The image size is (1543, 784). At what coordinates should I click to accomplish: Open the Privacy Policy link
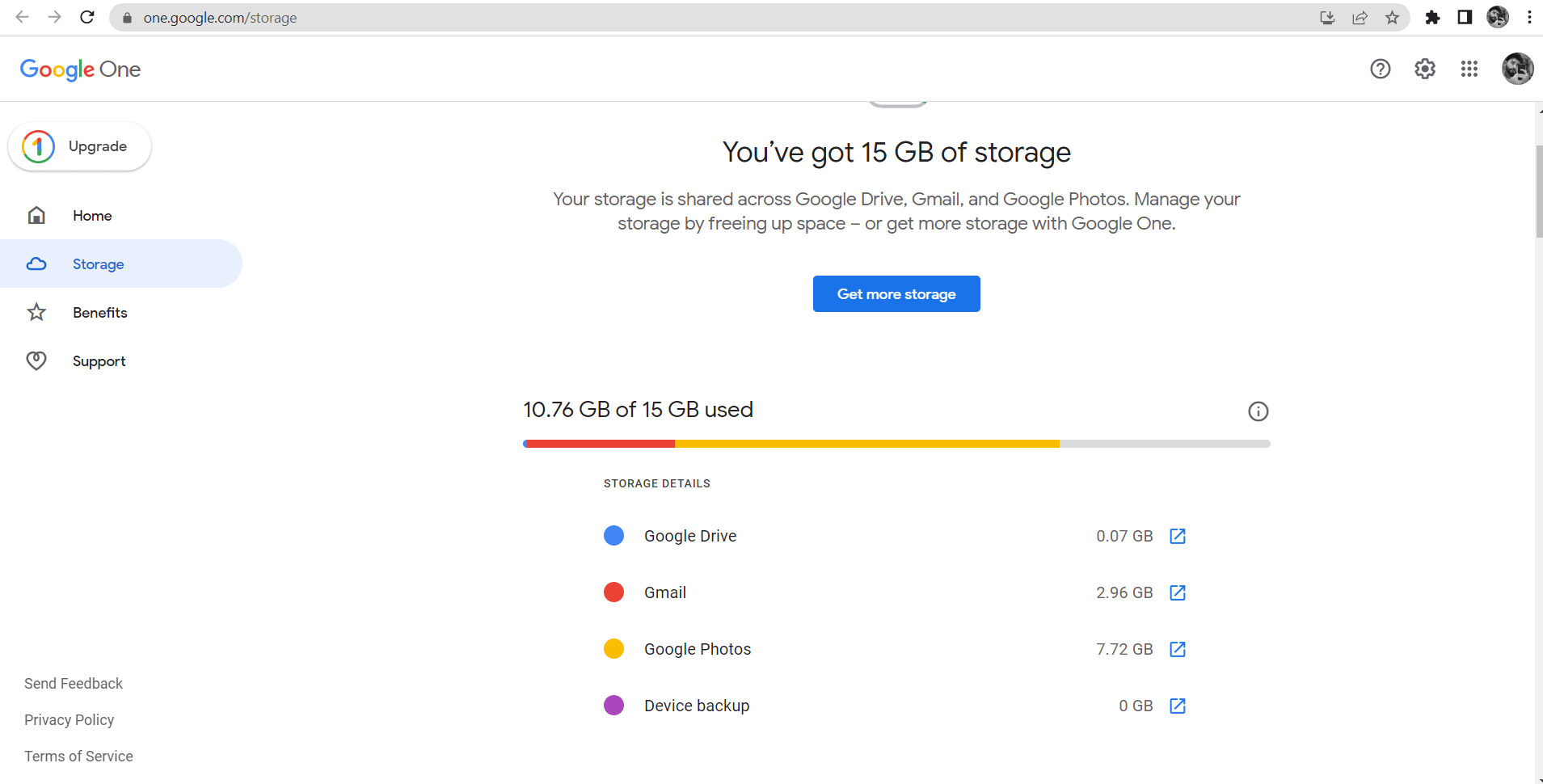pyautogui.click(x=69, y=720)
